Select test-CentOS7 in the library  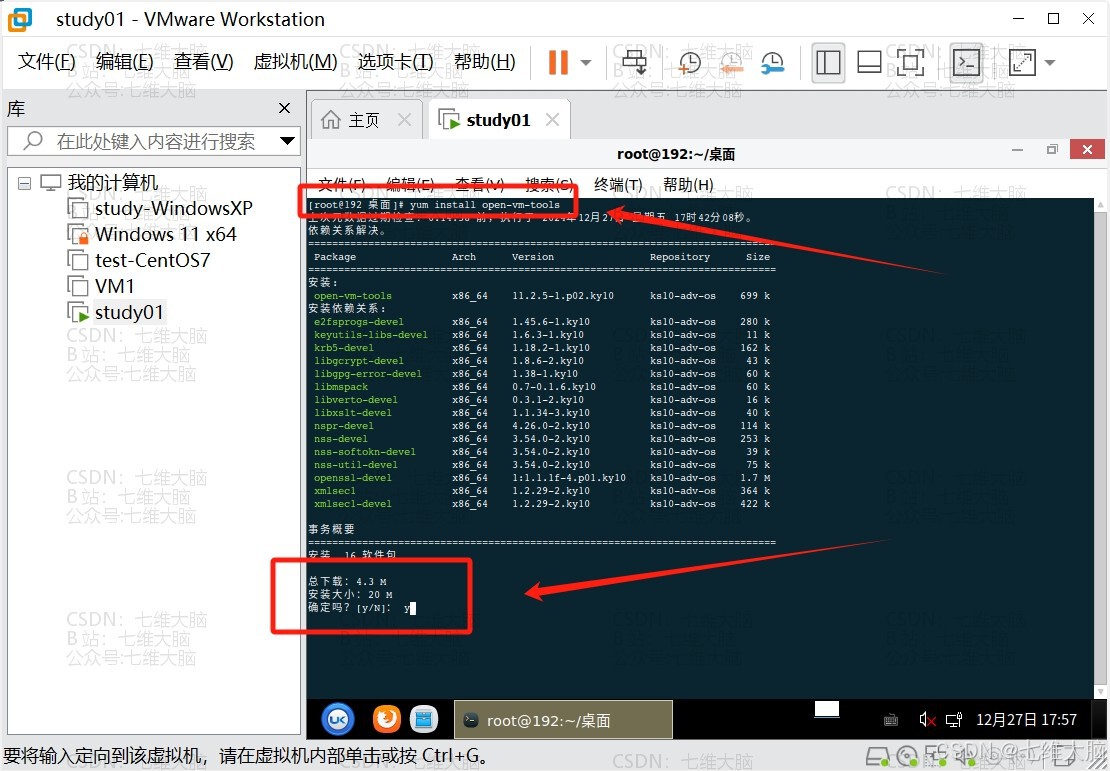coord(152,261)
